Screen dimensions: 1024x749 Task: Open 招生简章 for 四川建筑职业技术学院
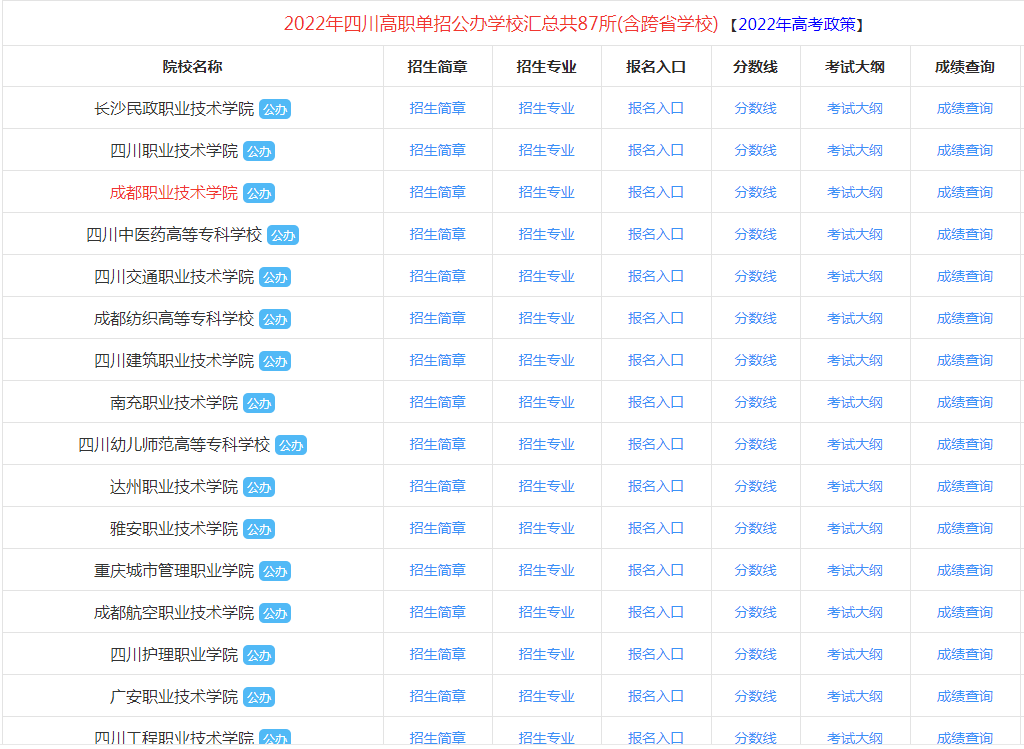(438, 360)
